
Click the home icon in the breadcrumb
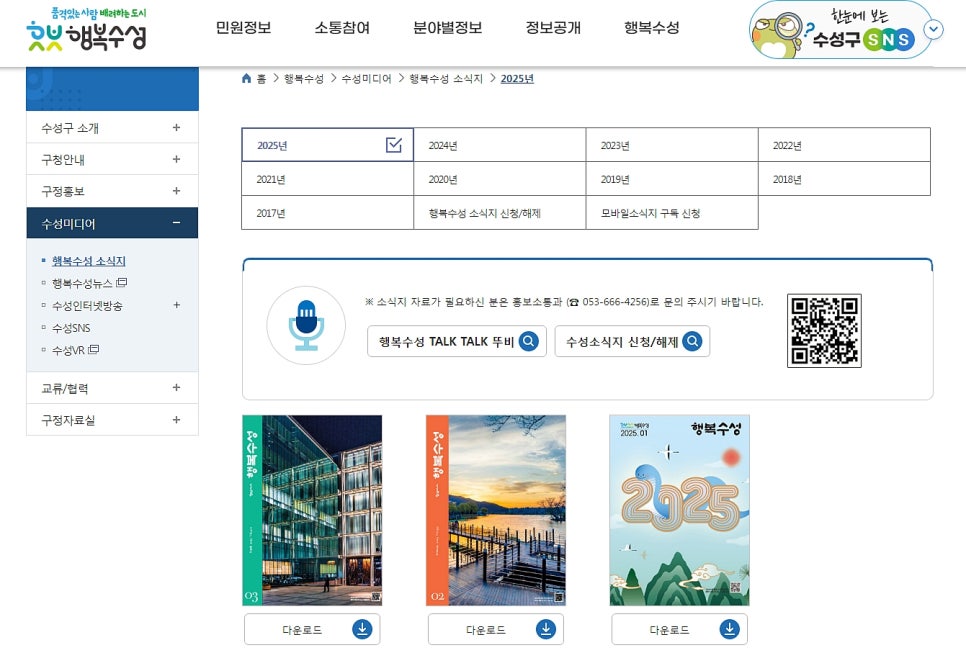coord(246,78)
